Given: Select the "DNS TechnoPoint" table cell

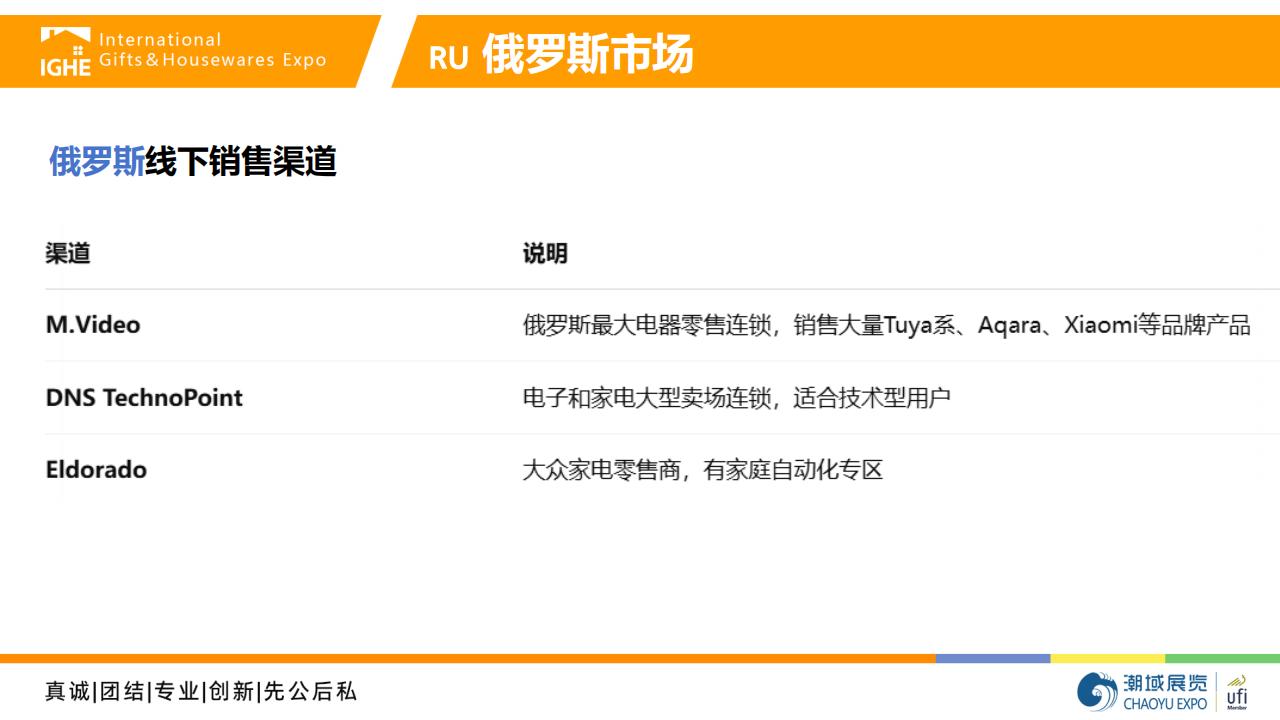Looking at the screenshot, I should pyautogui.click(x=144, y=397).
